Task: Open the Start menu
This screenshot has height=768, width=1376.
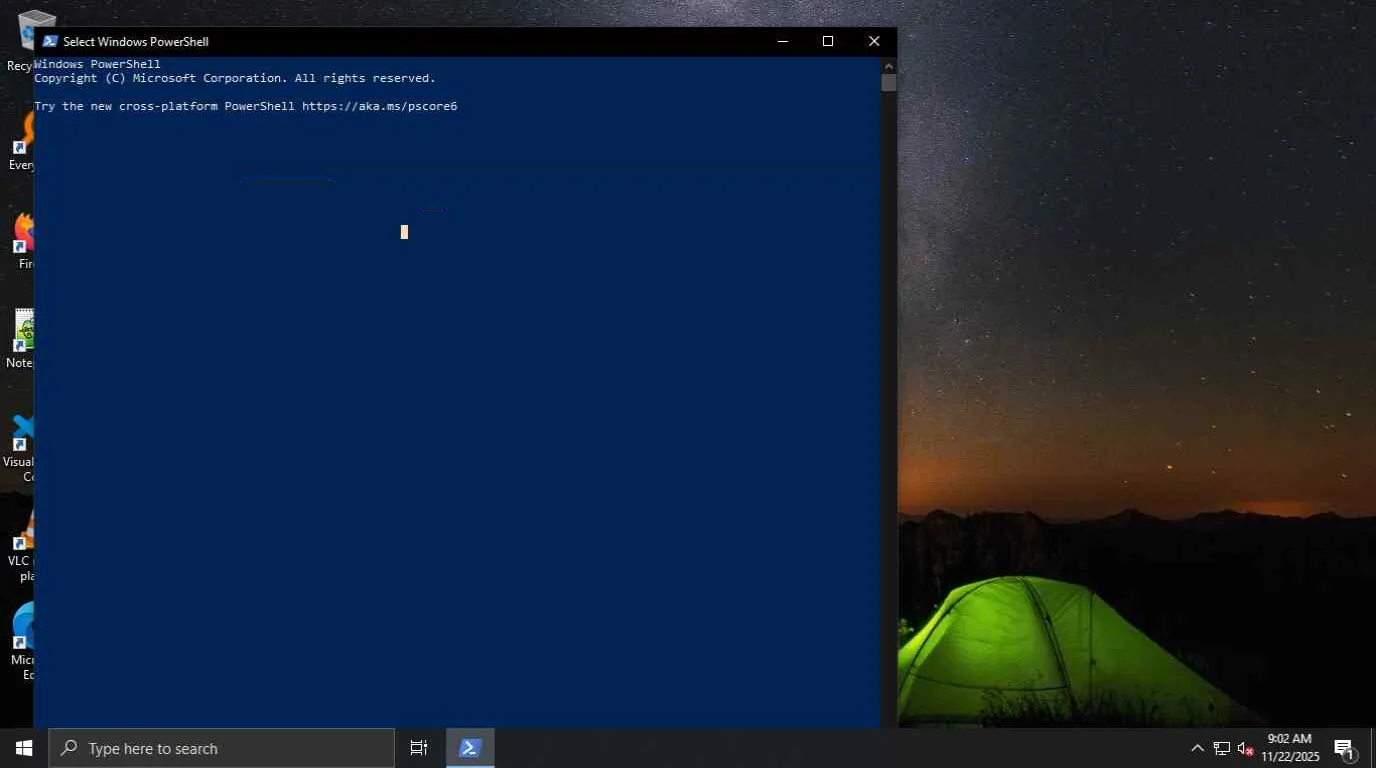Action: 24,748
